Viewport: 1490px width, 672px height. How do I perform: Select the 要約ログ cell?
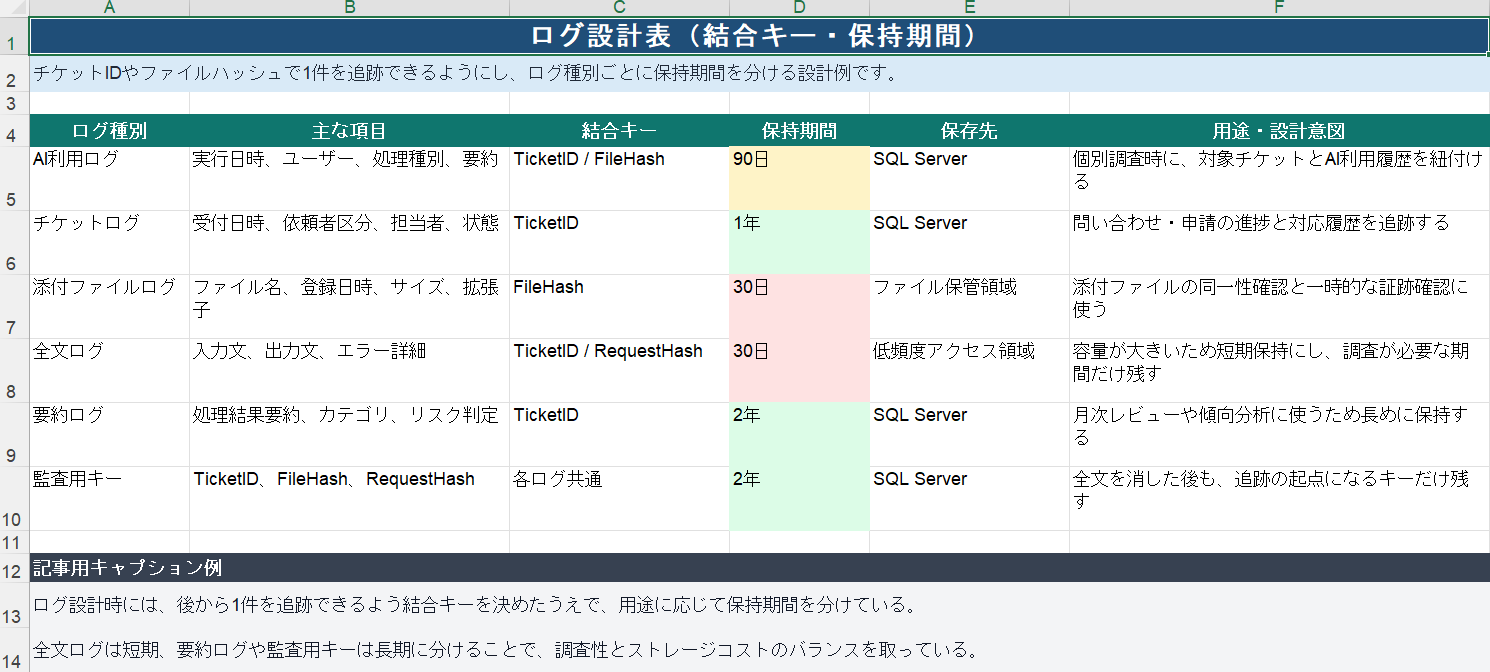pos(109,435)
